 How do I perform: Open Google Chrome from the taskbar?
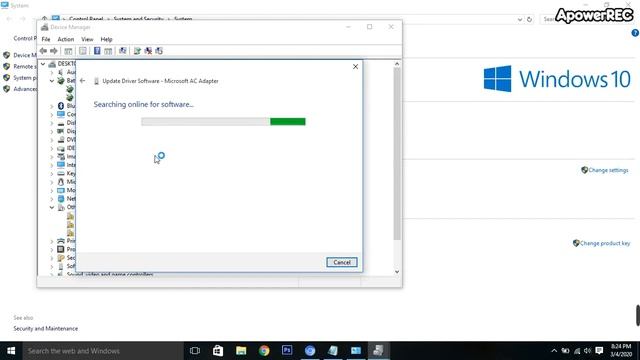click(264, 351)
